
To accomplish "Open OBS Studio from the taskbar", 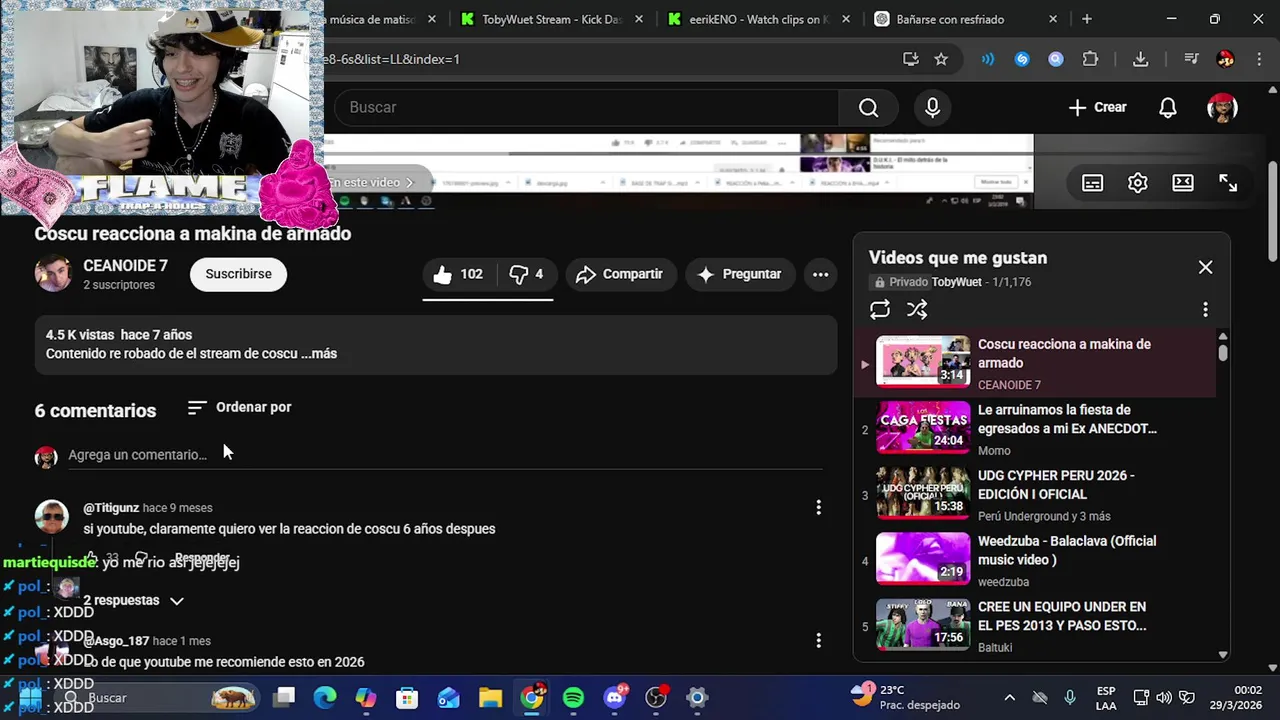I will click(x=656, y=697).
